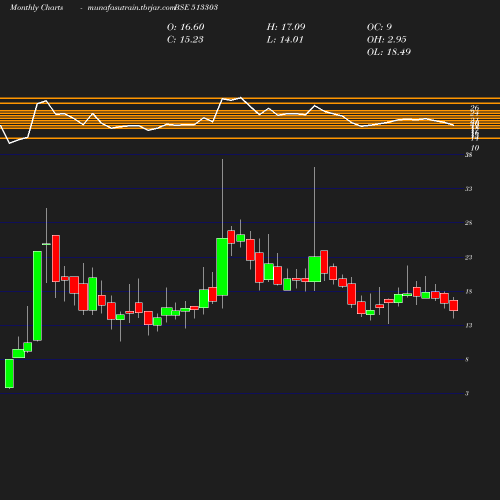Select the open value "O: 16.60"
The width and height of the screenshot is (500, 500).
185,27
